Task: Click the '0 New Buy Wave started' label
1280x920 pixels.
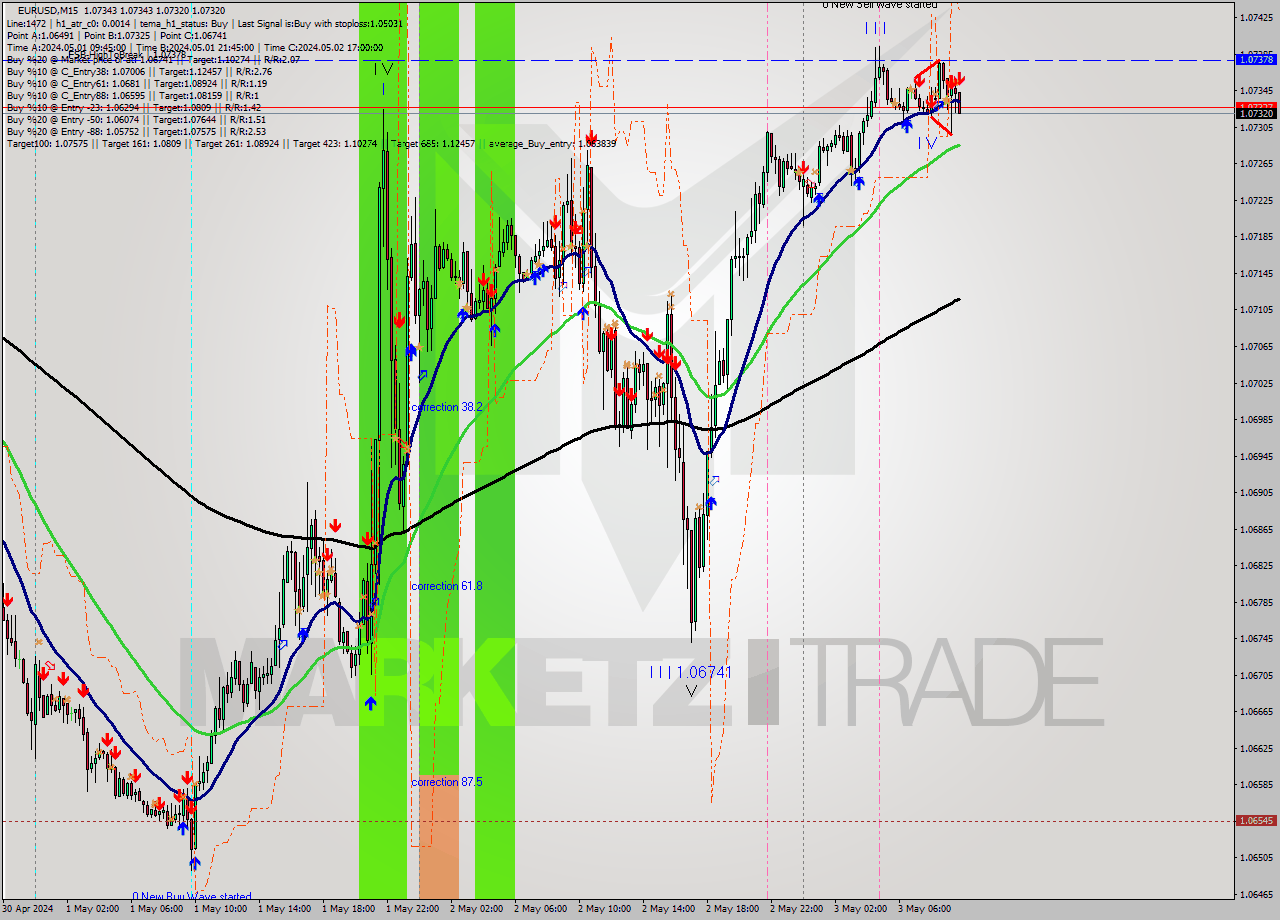Action: [x=192, y=897]
